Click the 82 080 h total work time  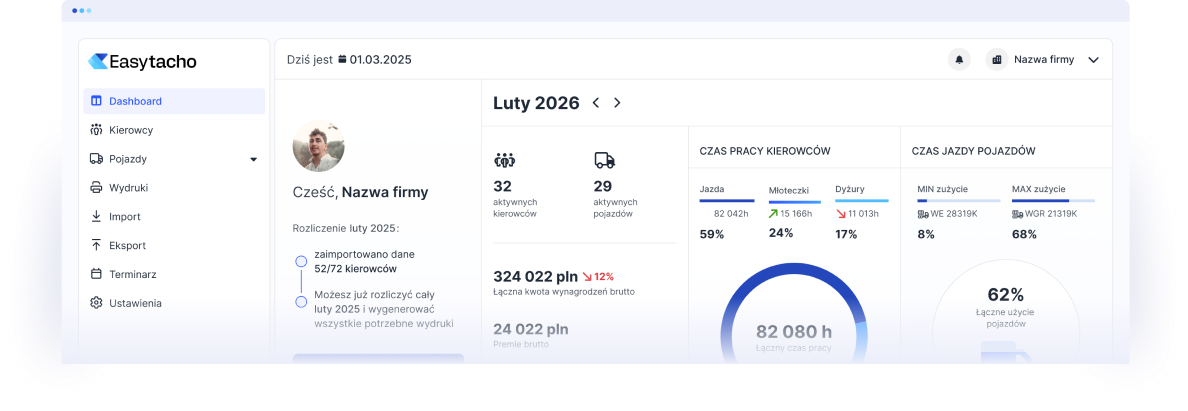(x=793, y=331)
